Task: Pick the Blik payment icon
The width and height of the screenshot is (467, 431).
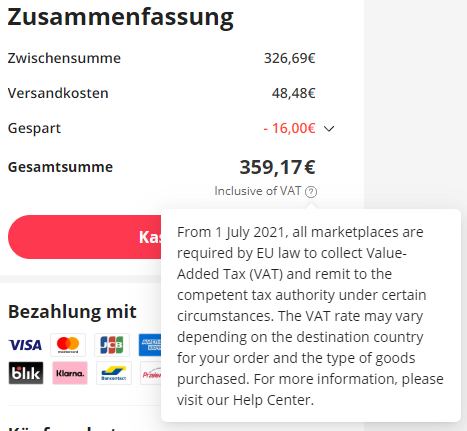Action: point(26,373)
